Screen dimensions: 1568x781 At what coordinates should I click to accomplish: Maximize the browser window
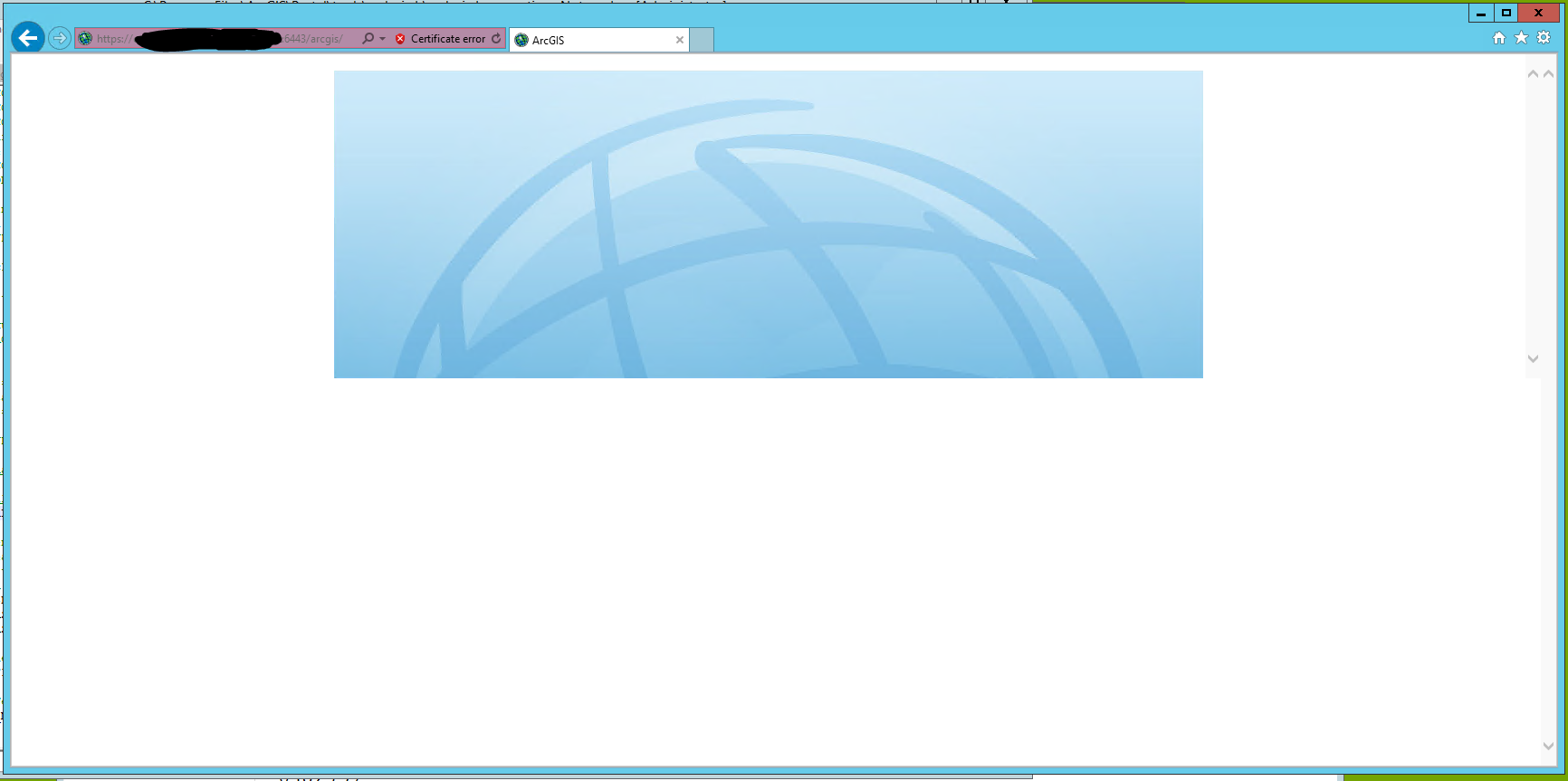(1506, 13)
